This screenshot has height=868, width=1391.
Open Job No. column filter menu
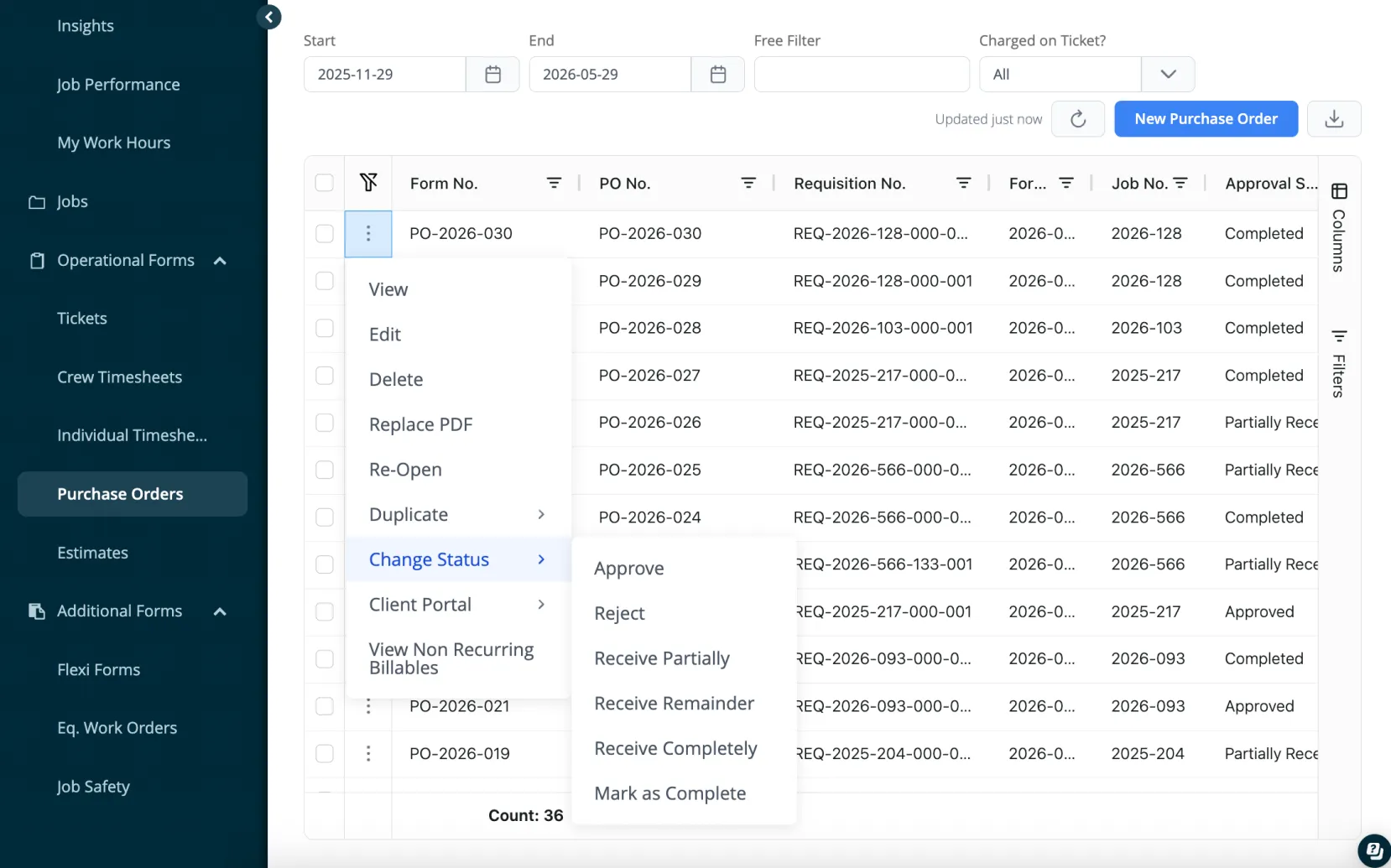point(1180,183)
